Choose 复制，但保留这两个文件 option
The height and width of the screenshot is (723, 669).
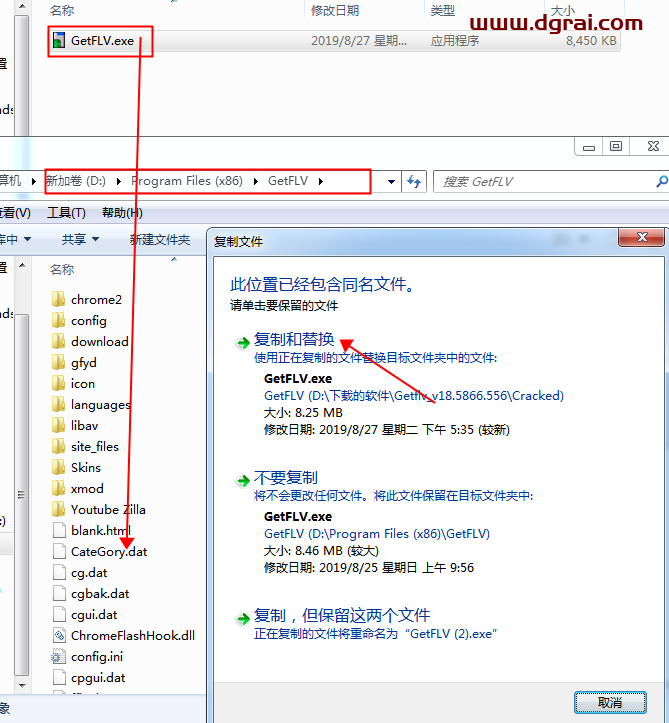342,615
